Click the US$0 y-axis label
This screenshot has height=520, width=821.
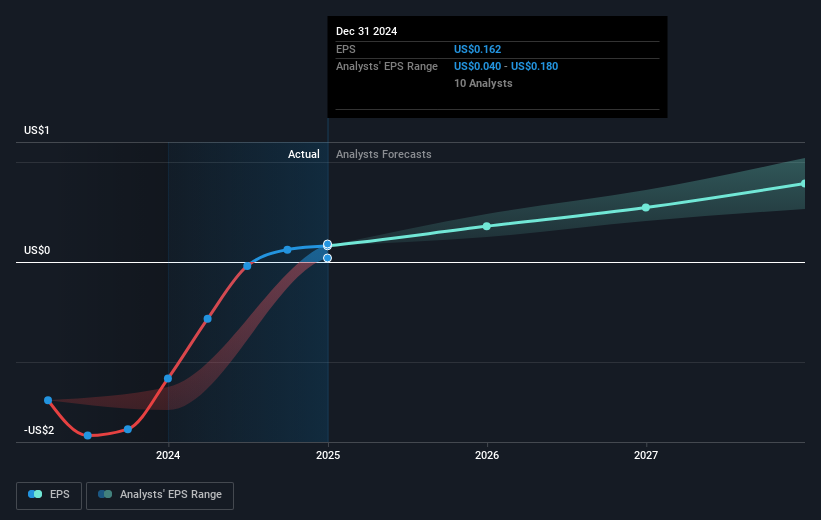tap(37, 250)
